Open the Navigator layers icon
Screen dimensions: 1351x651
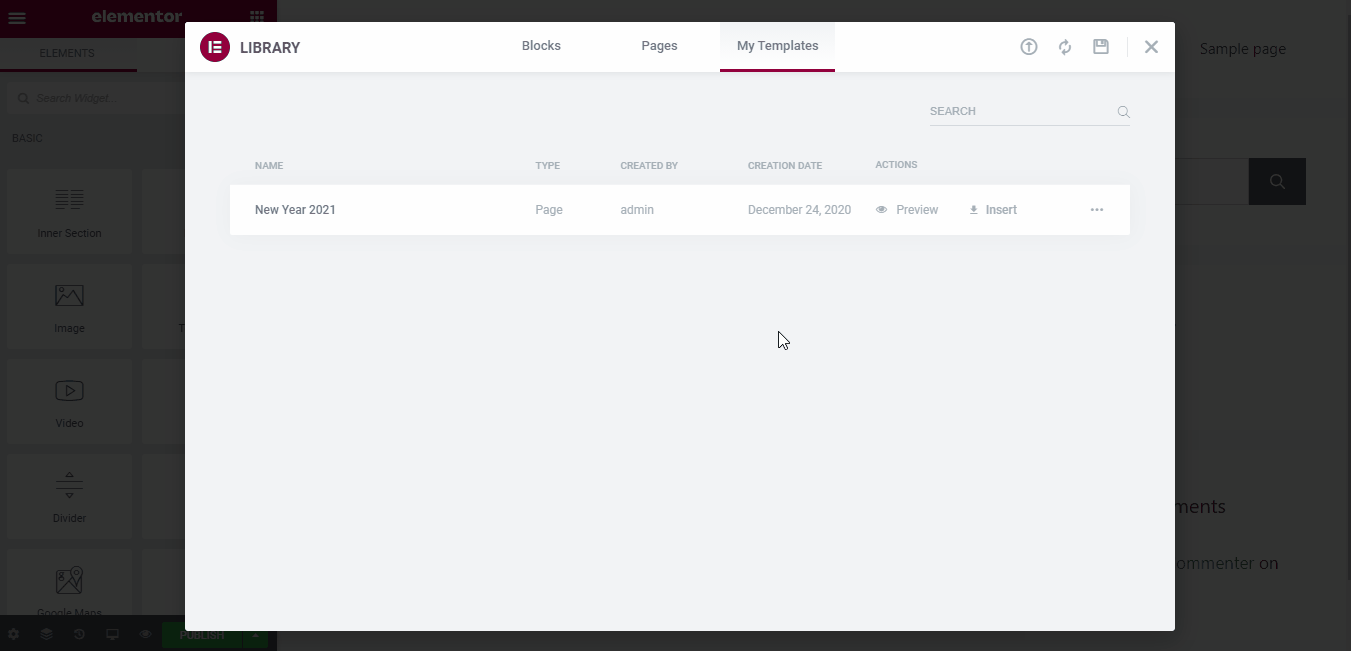(46, 635)
